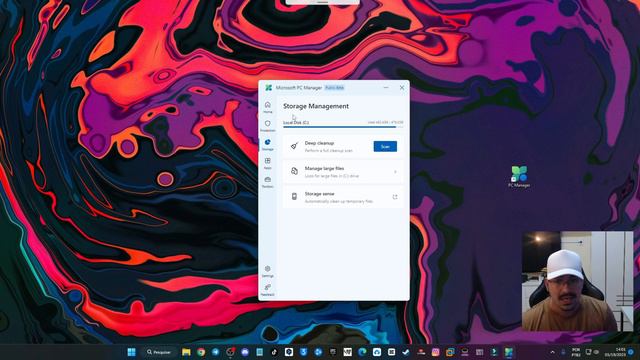Open Google Chrome from the taskbar
Screen dimensions: 640x360
click(201, 352)
